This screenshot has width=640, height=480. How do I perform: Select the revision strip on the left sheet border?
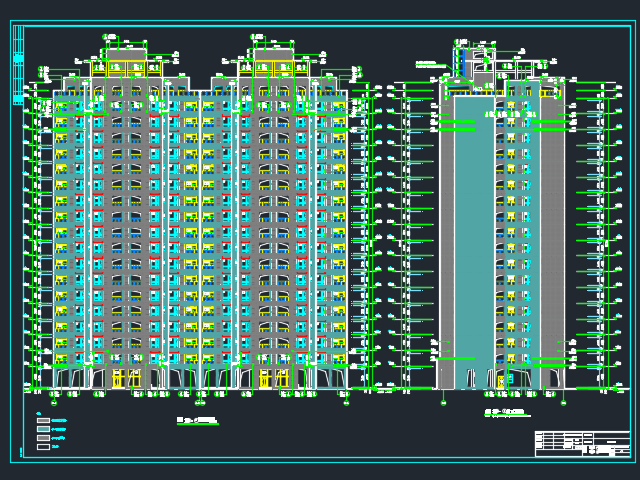18,64
